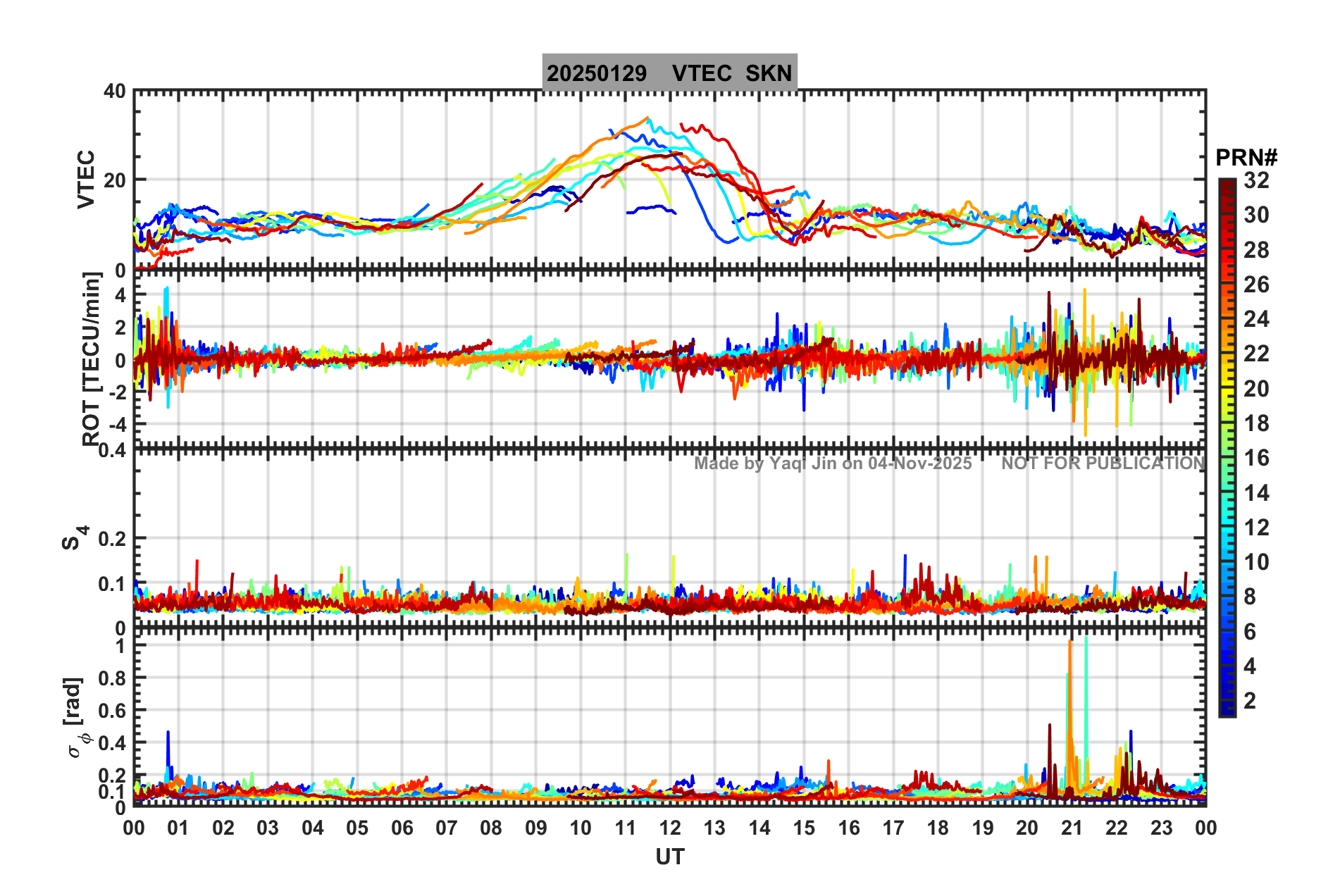Click the "-2" tick on the ROT axis

tap(116, 392)
